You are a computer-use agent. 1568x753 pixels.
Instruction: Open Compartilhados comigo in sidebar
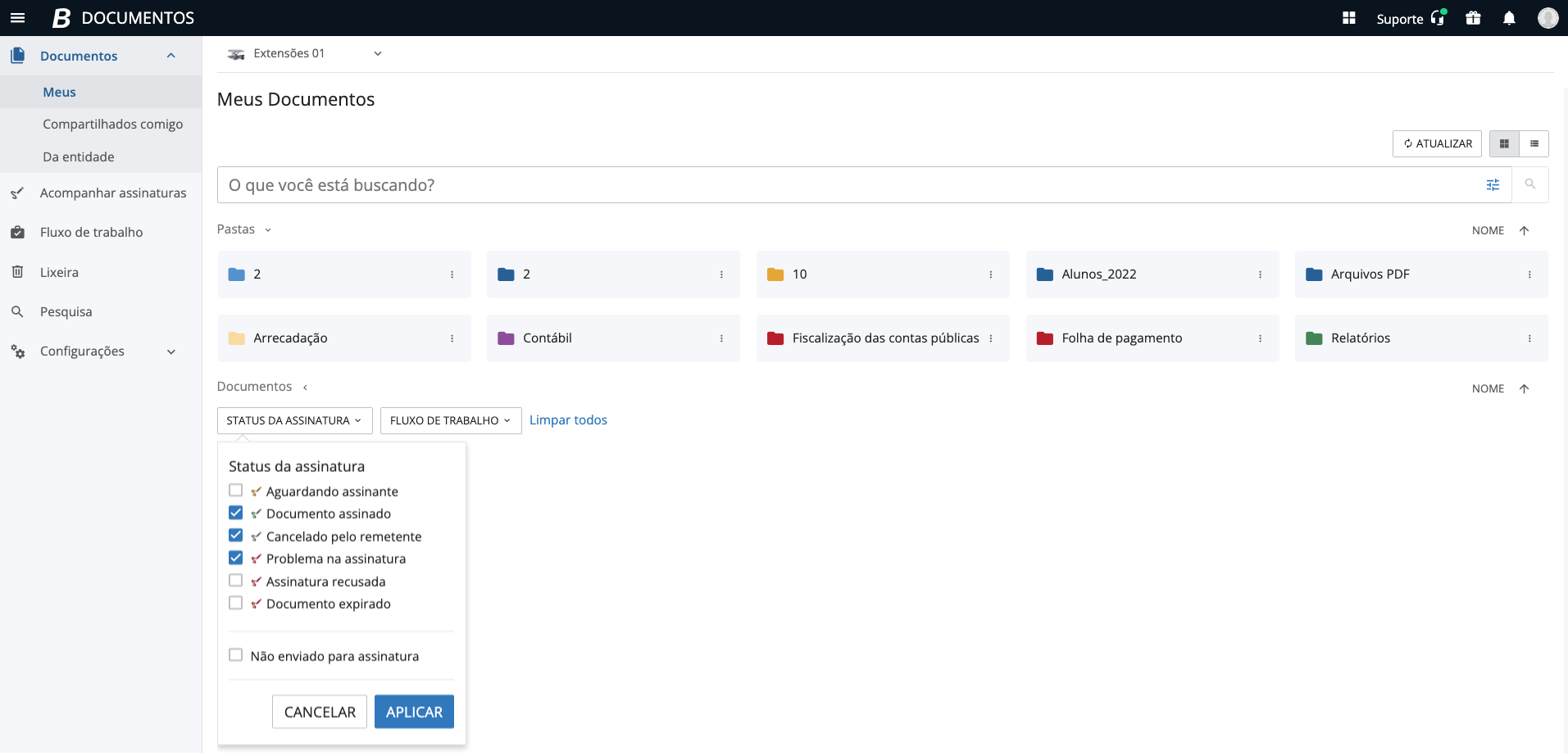(x=112, y=125)
